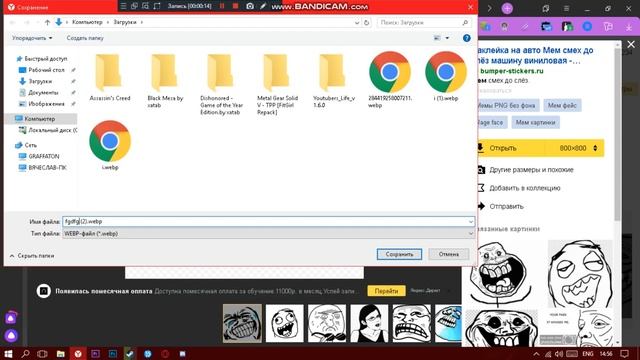Open a new browser tab with plus button
The image size is (640, 360).
point(507,8)
